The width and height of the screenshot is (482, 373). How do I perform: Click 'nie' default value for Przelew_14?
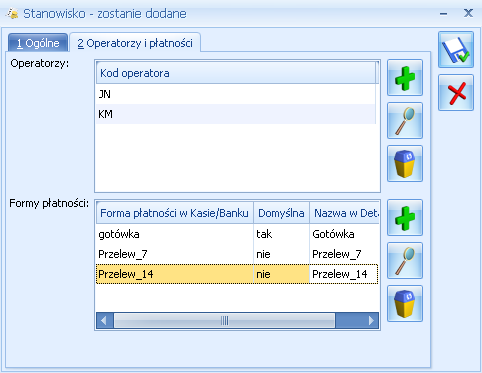(x=281, y=274)
